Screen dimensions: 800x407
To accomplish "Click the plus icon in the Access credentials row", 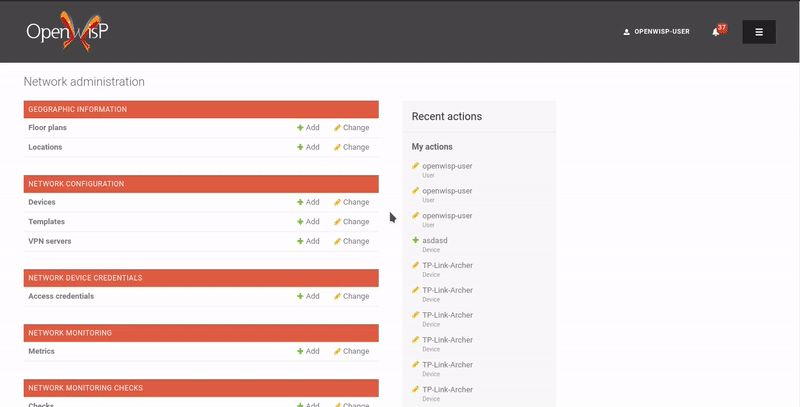I will click(300, 296).
